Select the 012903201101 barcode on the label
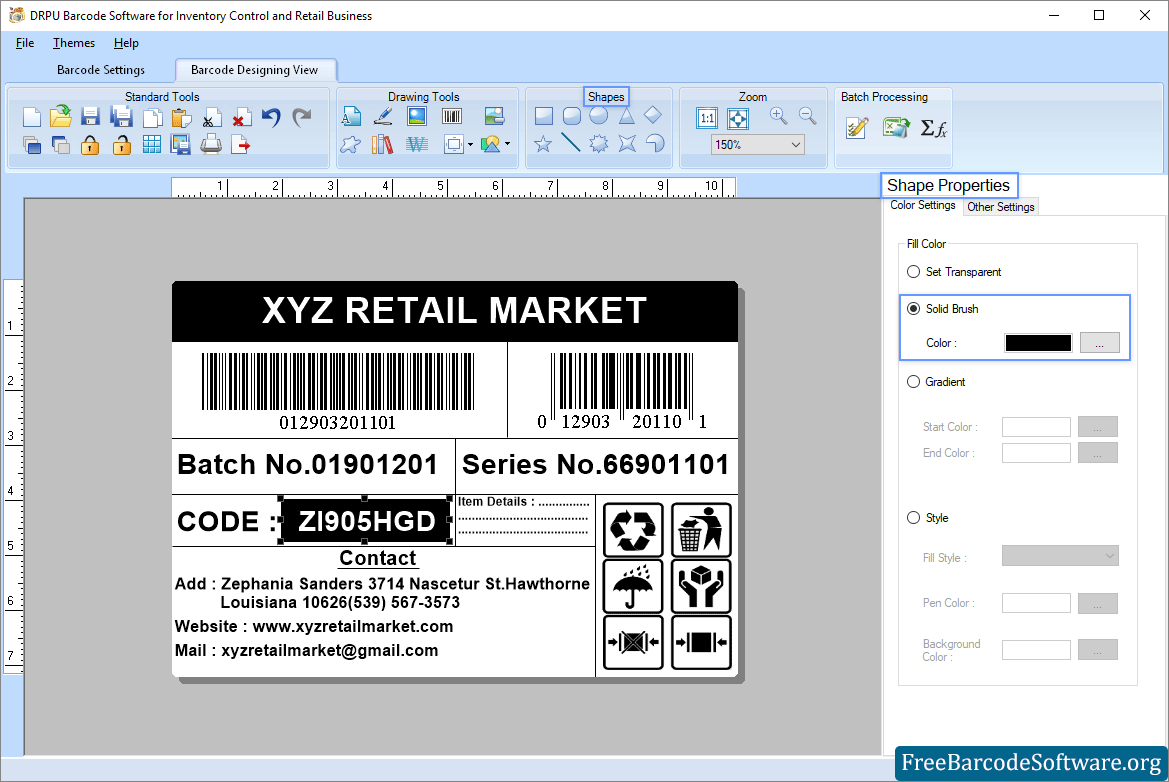 (x=338, y=392)
